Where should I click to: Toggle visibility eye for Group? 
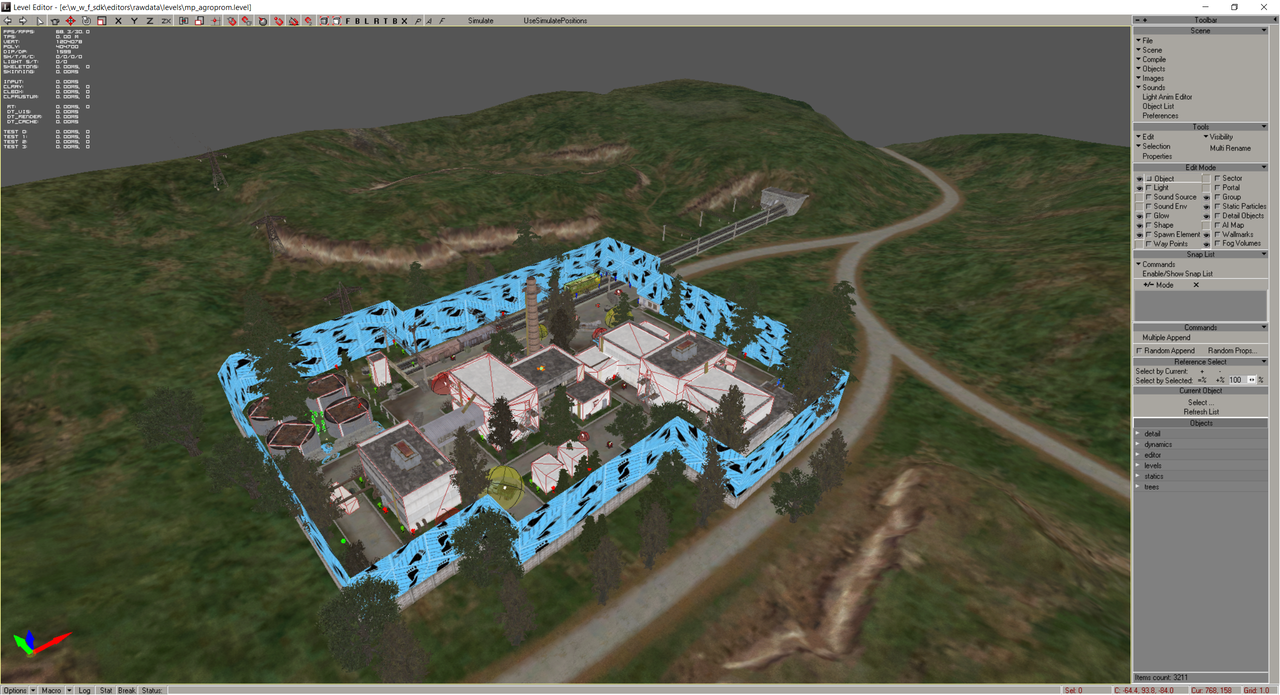click(1207, 197)
